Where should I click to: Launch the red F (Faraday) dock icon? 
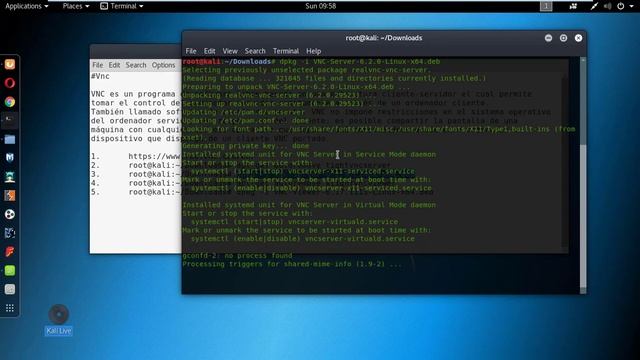click(x=10, y=252)
